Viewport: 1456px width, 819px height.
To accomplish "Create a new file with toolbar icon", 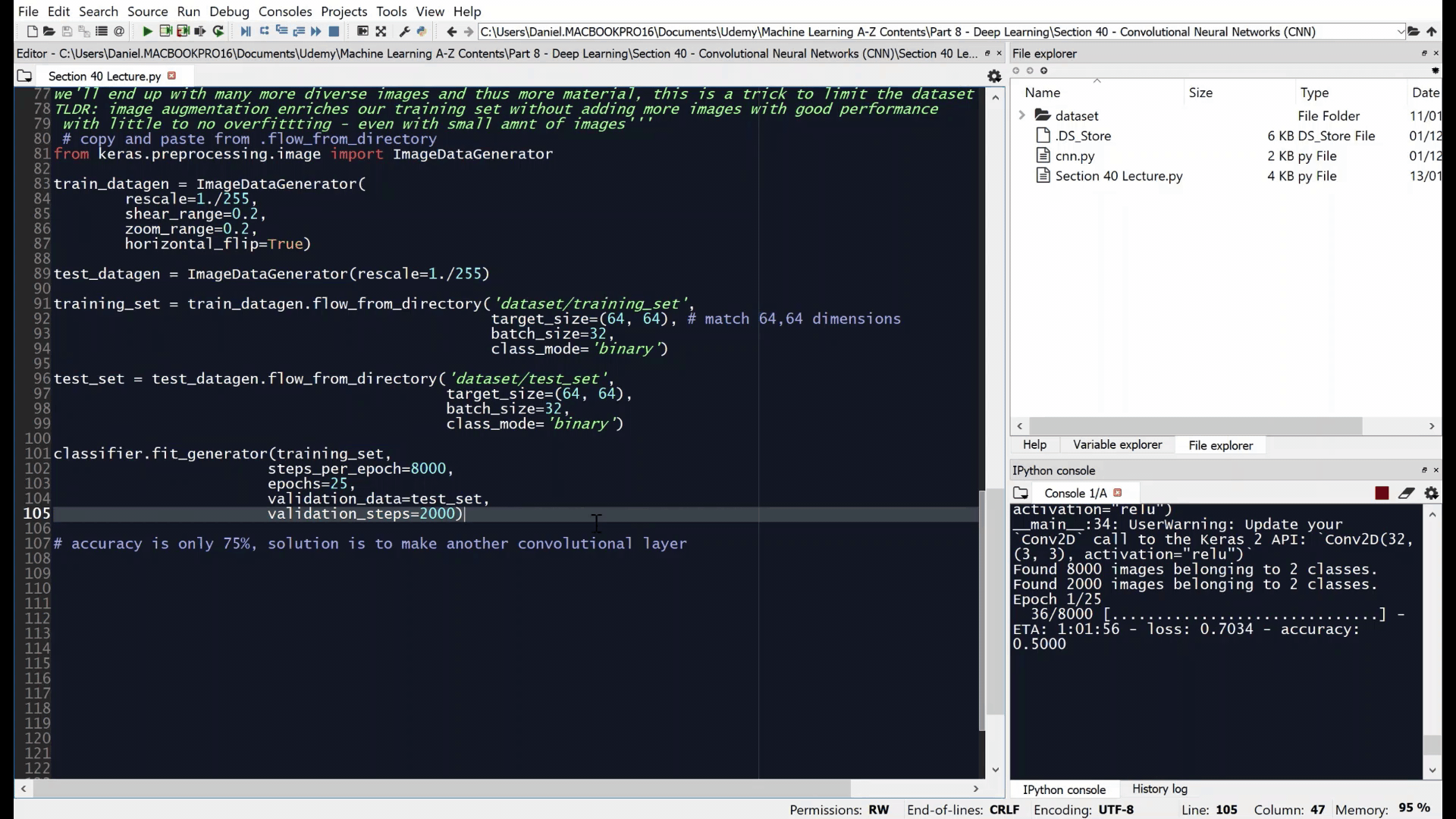I will click(32, 32).
